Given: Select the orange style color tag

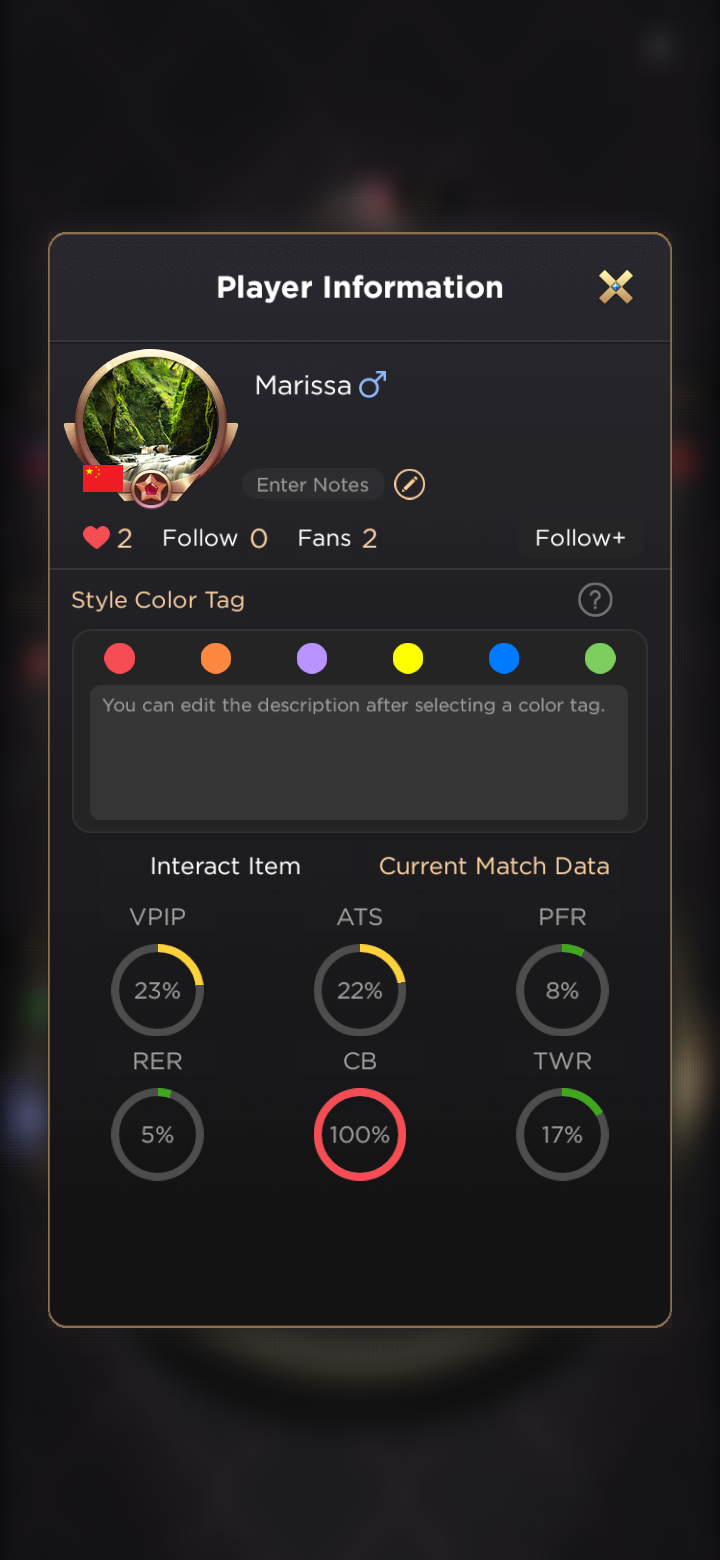Looking at the screenshot, I should [216, 659].
